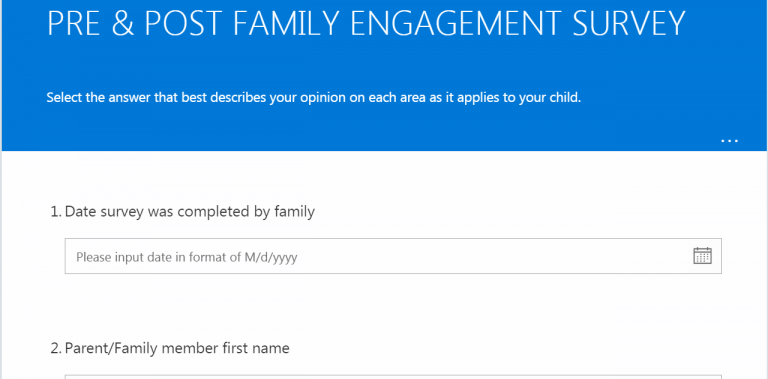Click the date survey completed input field
This screenshot has width=768, height=379.
pyautogui.click(x=393, y=256)
